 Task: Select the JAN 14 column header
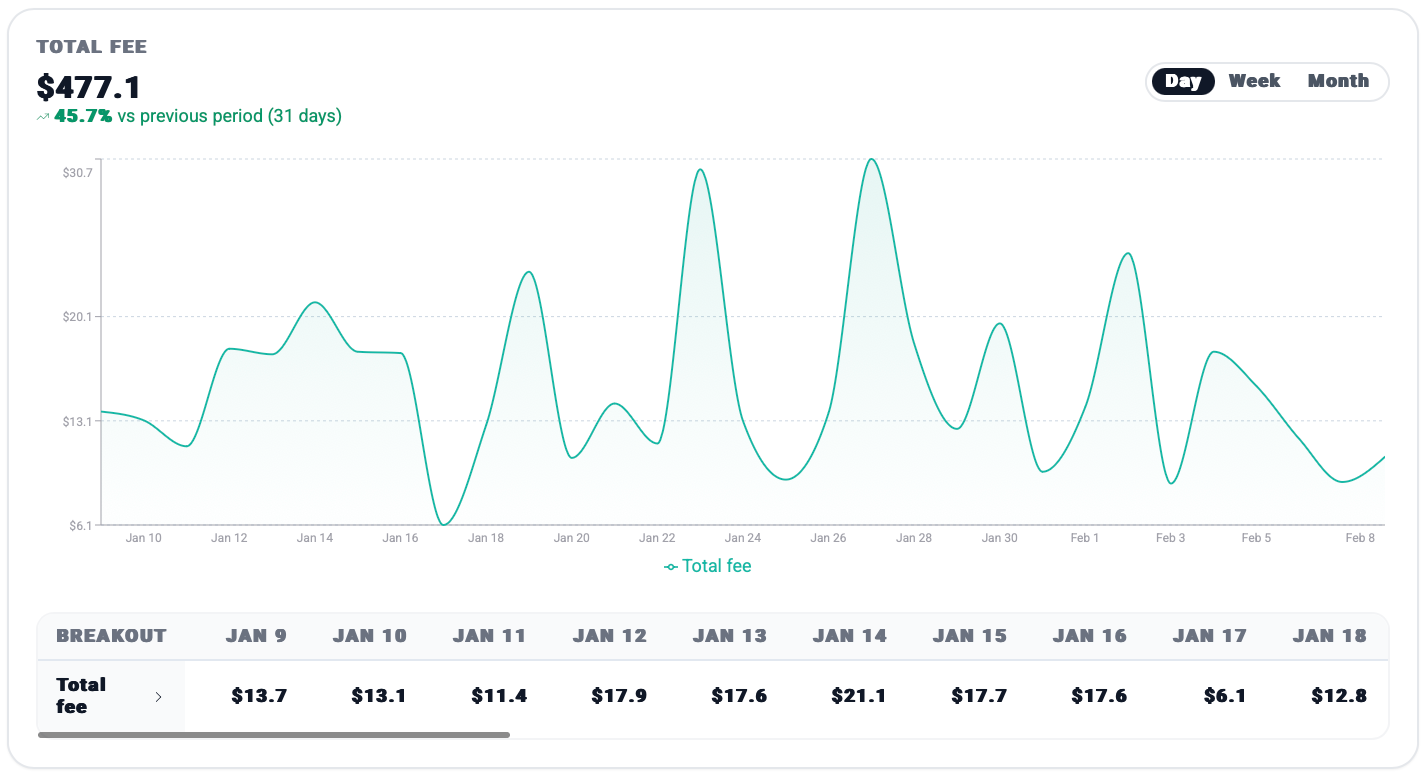849,636
